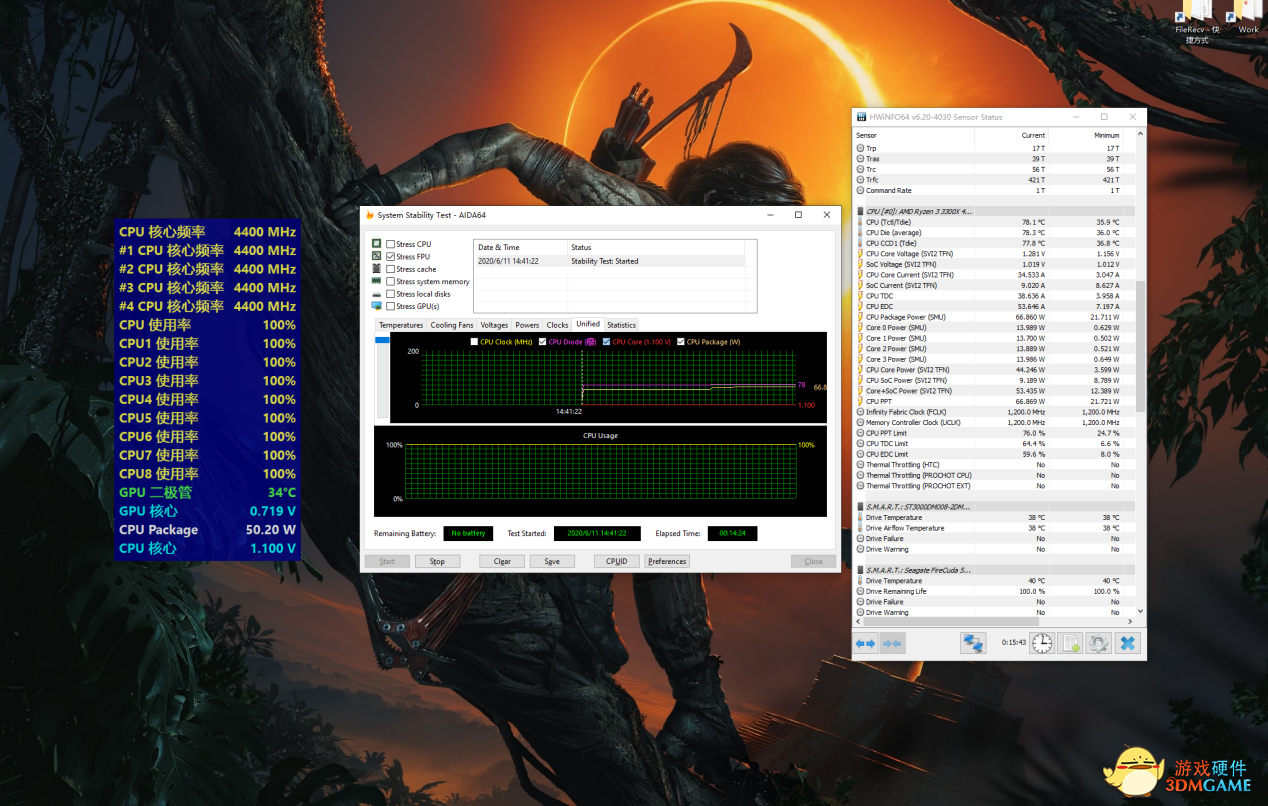
Task: Click CPU #0 AMD Ryzen 3 3300X group icon
Action: click(861, 211)
